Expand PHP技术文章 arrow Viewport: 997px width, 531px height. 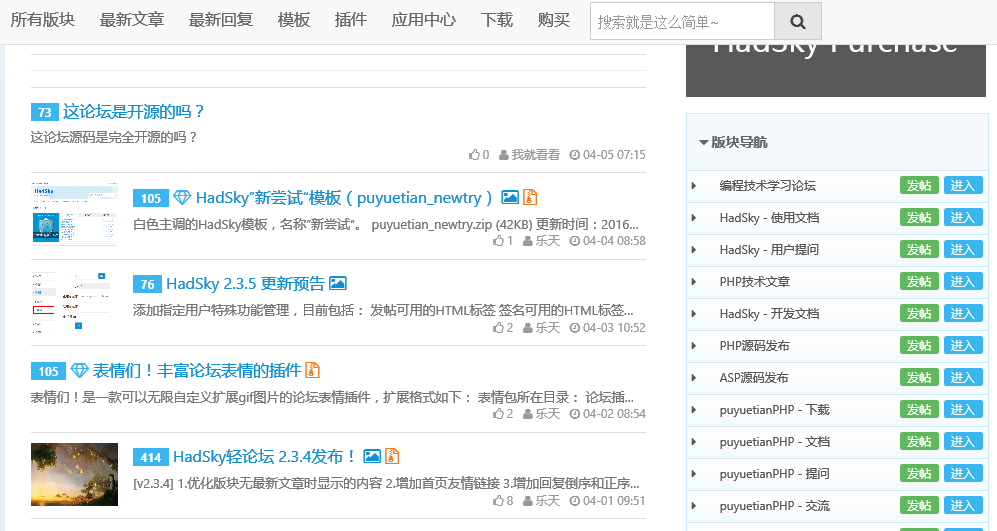point(694,282)
